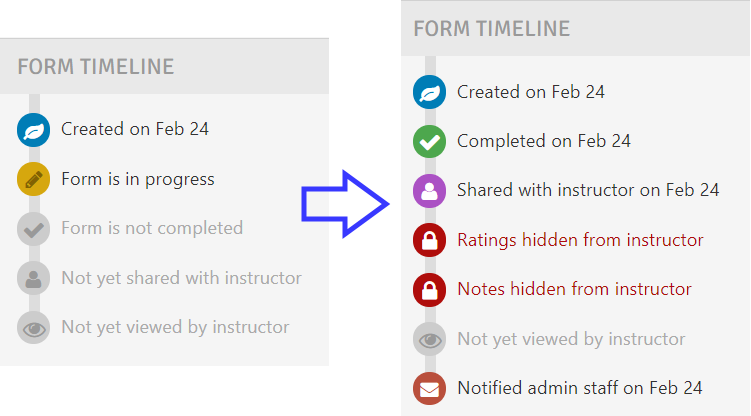The image size is (751, 416).
Task: Click the yellow pencil in-progress icon
Action: [34, 179]
